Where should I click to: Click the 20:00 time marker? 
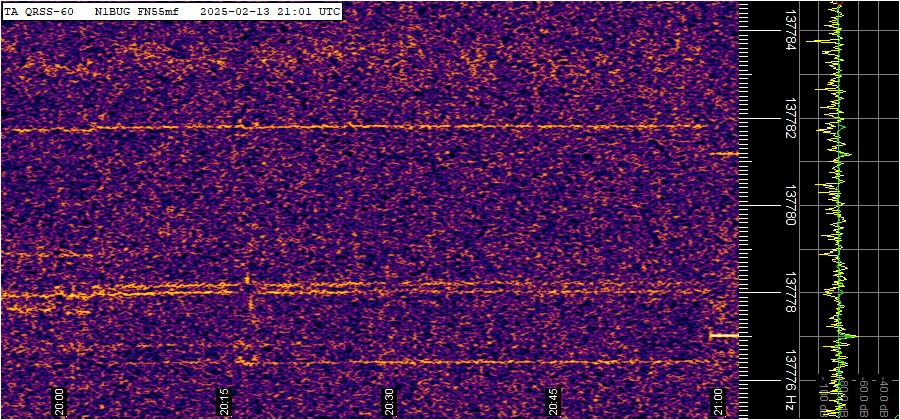tap(60, 400)
